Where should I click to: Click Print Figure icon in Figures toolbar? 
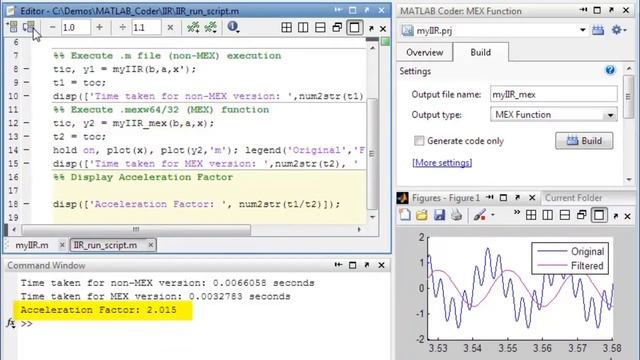pos(456,215)
